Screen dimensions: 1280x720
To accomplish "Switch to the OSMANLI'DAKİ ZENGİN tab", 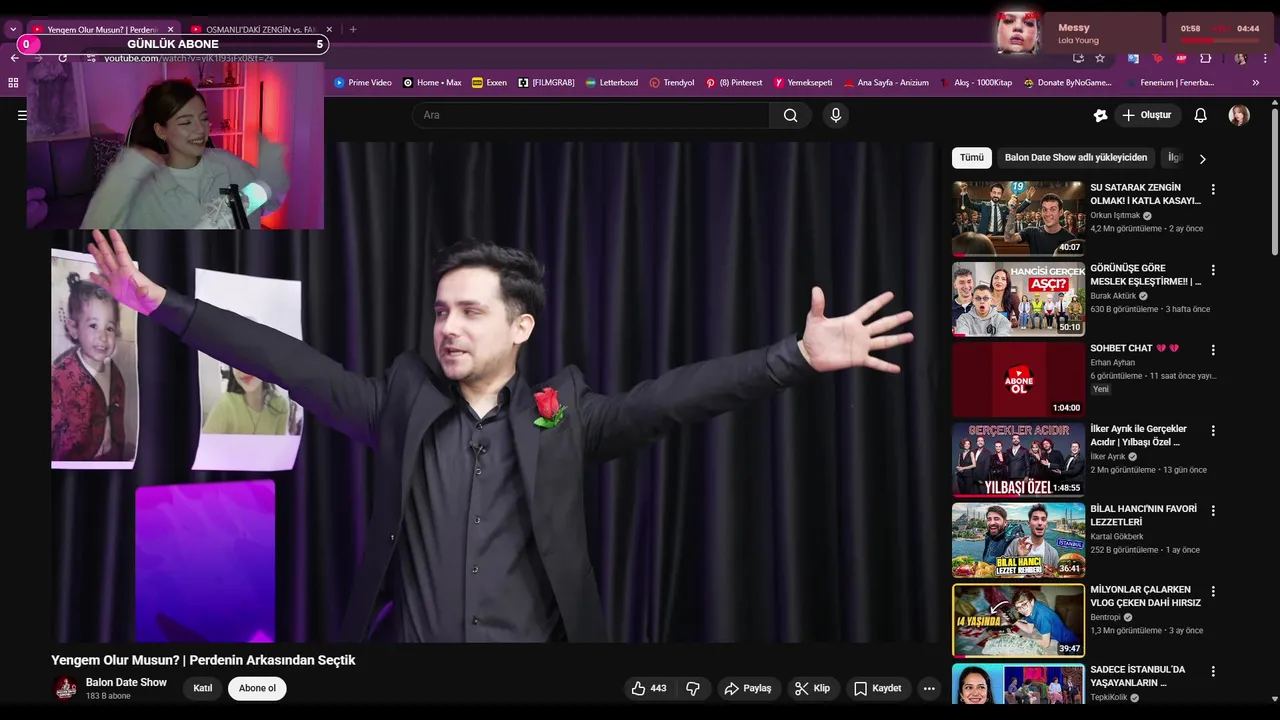I will coord(260,30).
